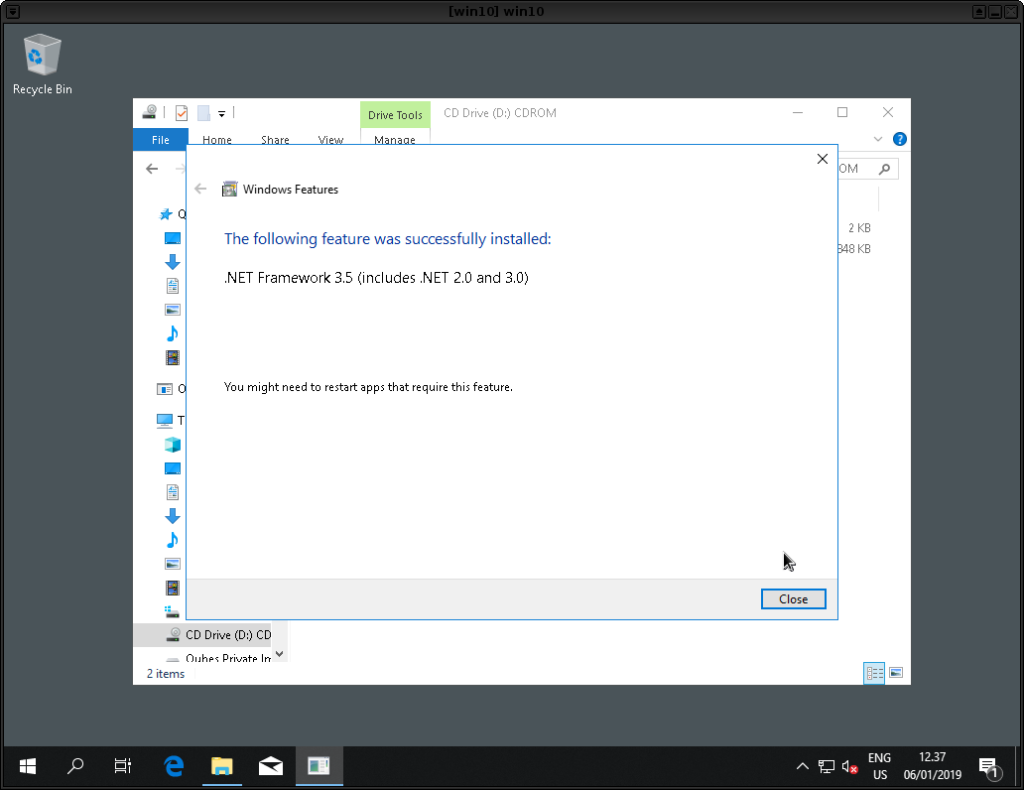
Task: Switch to the View ribbon tab
Action: pos(330,140)
